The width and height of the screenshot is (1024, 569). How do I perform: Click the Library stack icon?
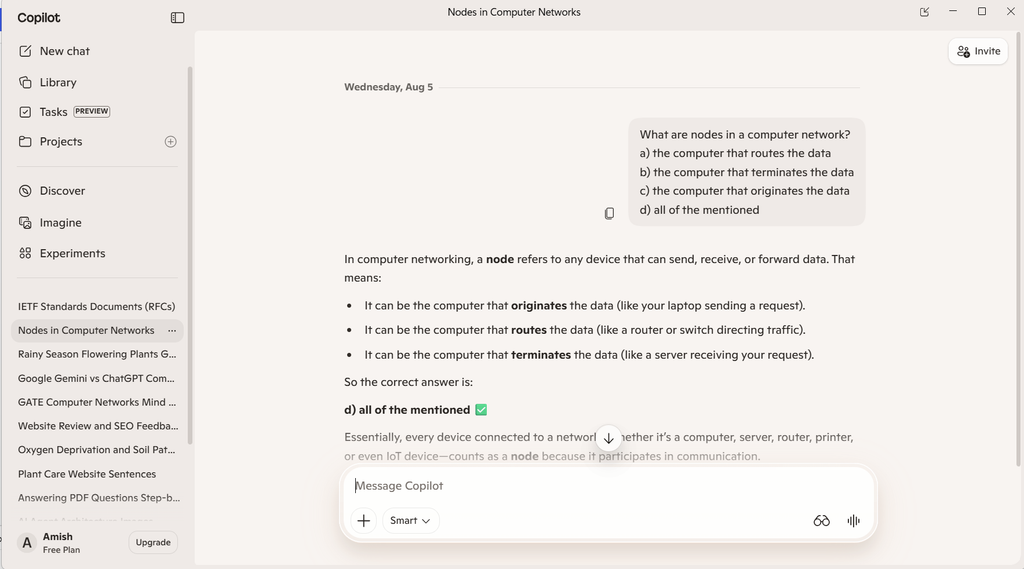pos(25,82)
